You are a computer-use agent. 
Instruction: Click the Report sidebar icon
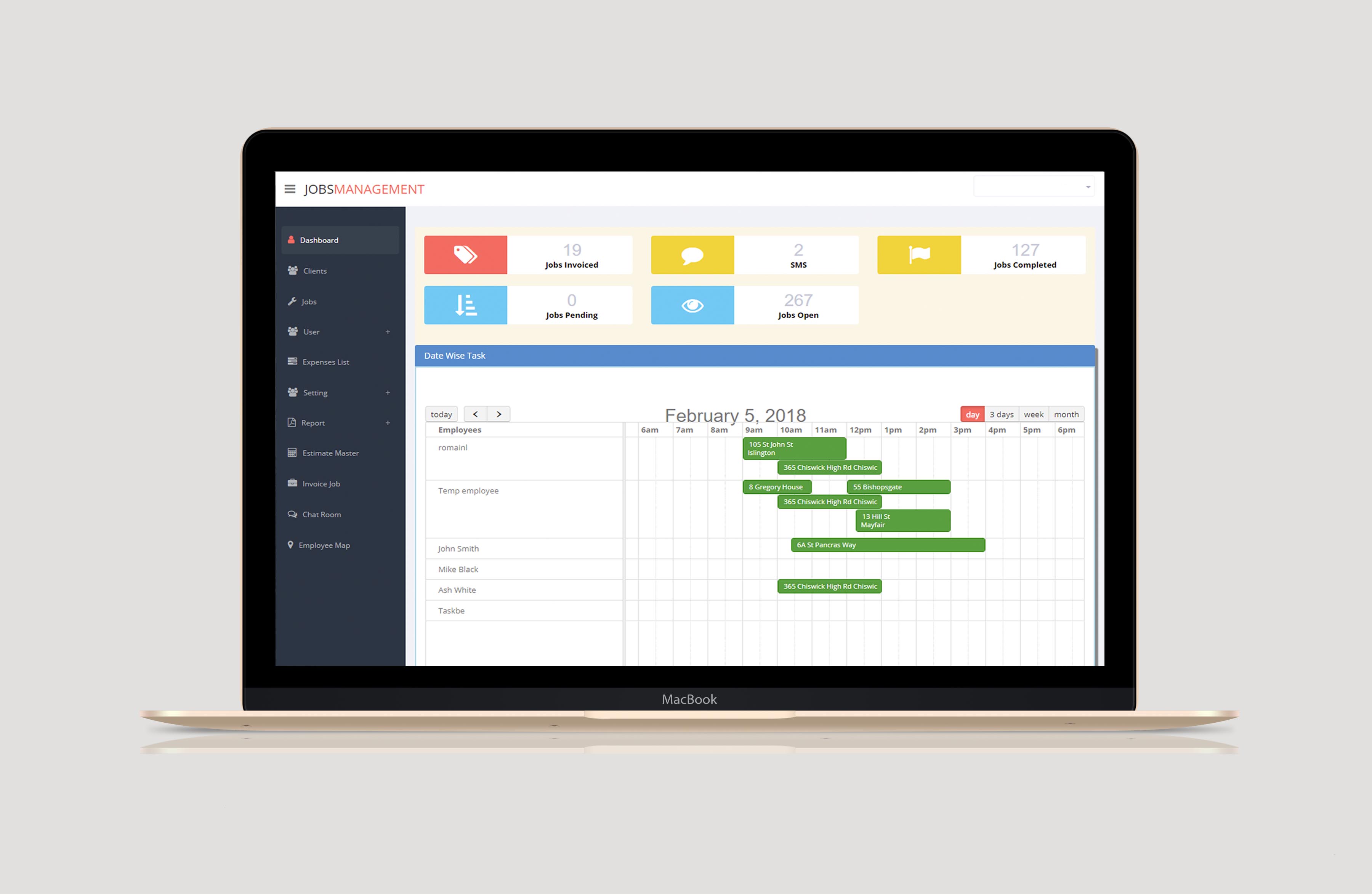[x=291, y=424]
